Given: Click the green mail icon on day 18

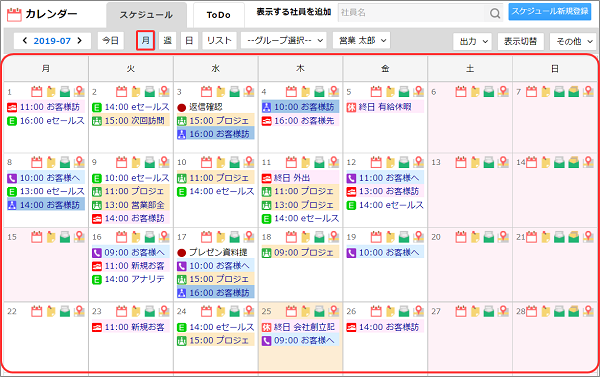Looking at the screenshot, I should point(320,237).
